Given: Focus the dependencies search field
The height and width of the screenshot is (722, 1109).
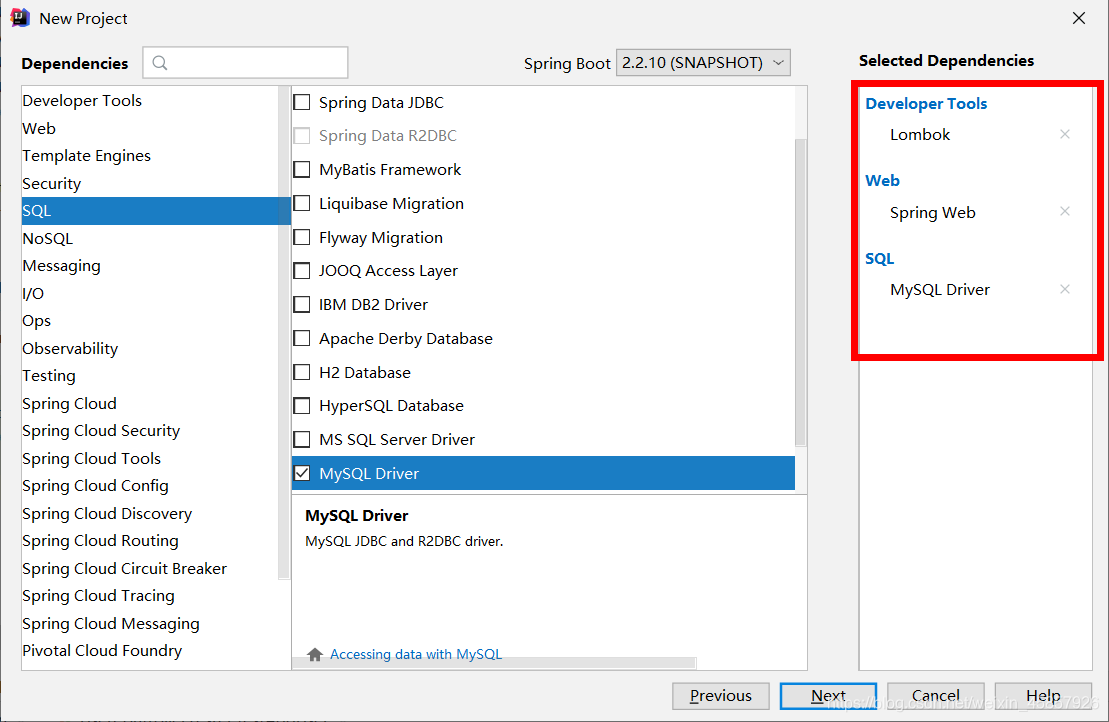Looking at the screenshot, I should (x=245, y=63).
